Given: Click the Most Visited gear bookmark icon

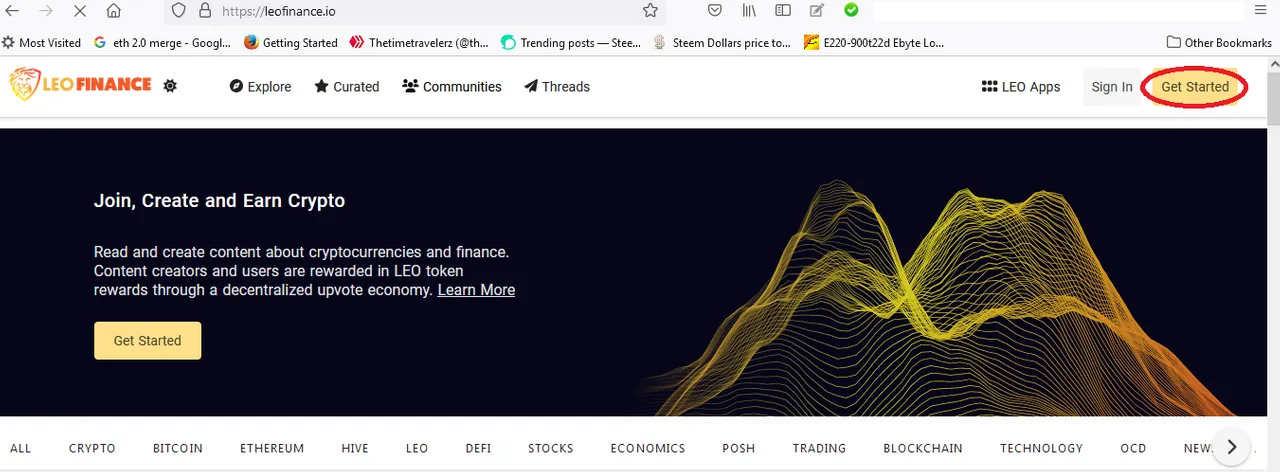Looking at the screenshot, I should click(x=9, y=42).
